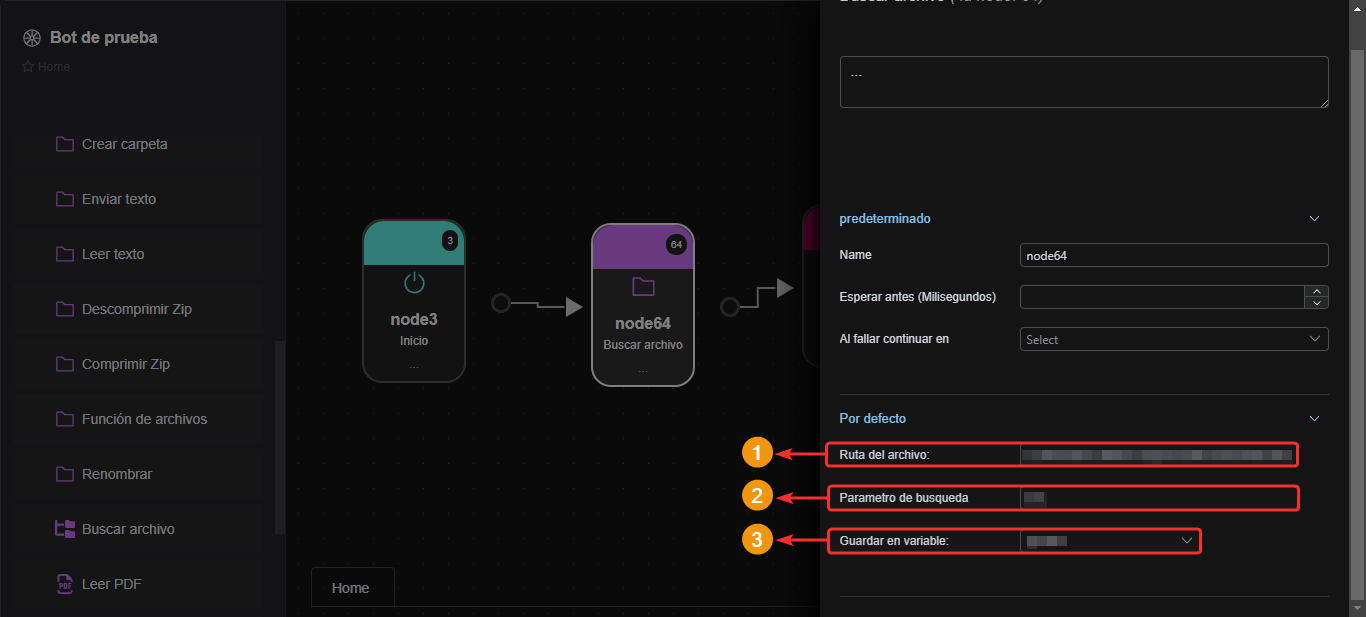The image size is (1366, 617).
Task: Click the Buscar archivo list label
Action: pyautogui.click(x=128, y=529)
